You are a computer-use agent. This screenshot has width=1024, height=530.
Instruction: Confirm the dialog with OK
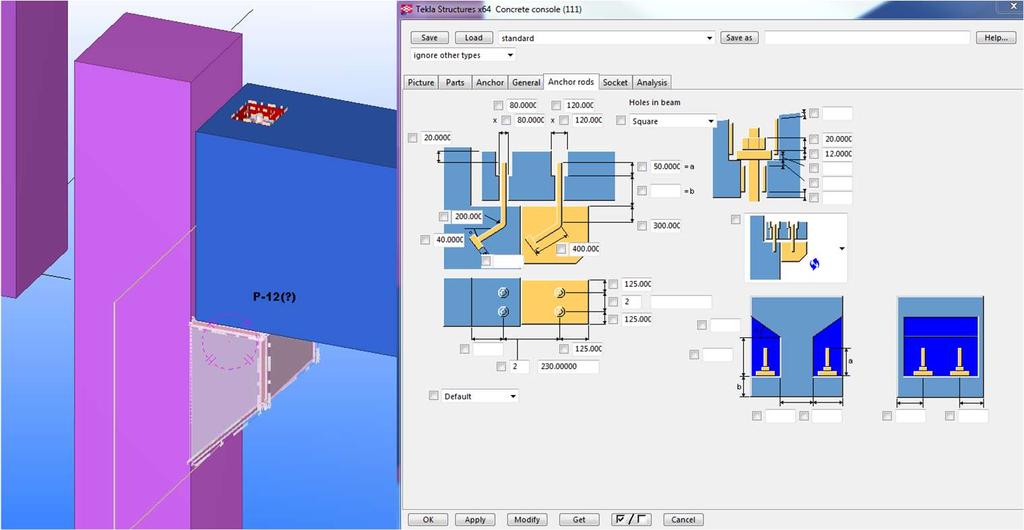(x=428, y=520)
